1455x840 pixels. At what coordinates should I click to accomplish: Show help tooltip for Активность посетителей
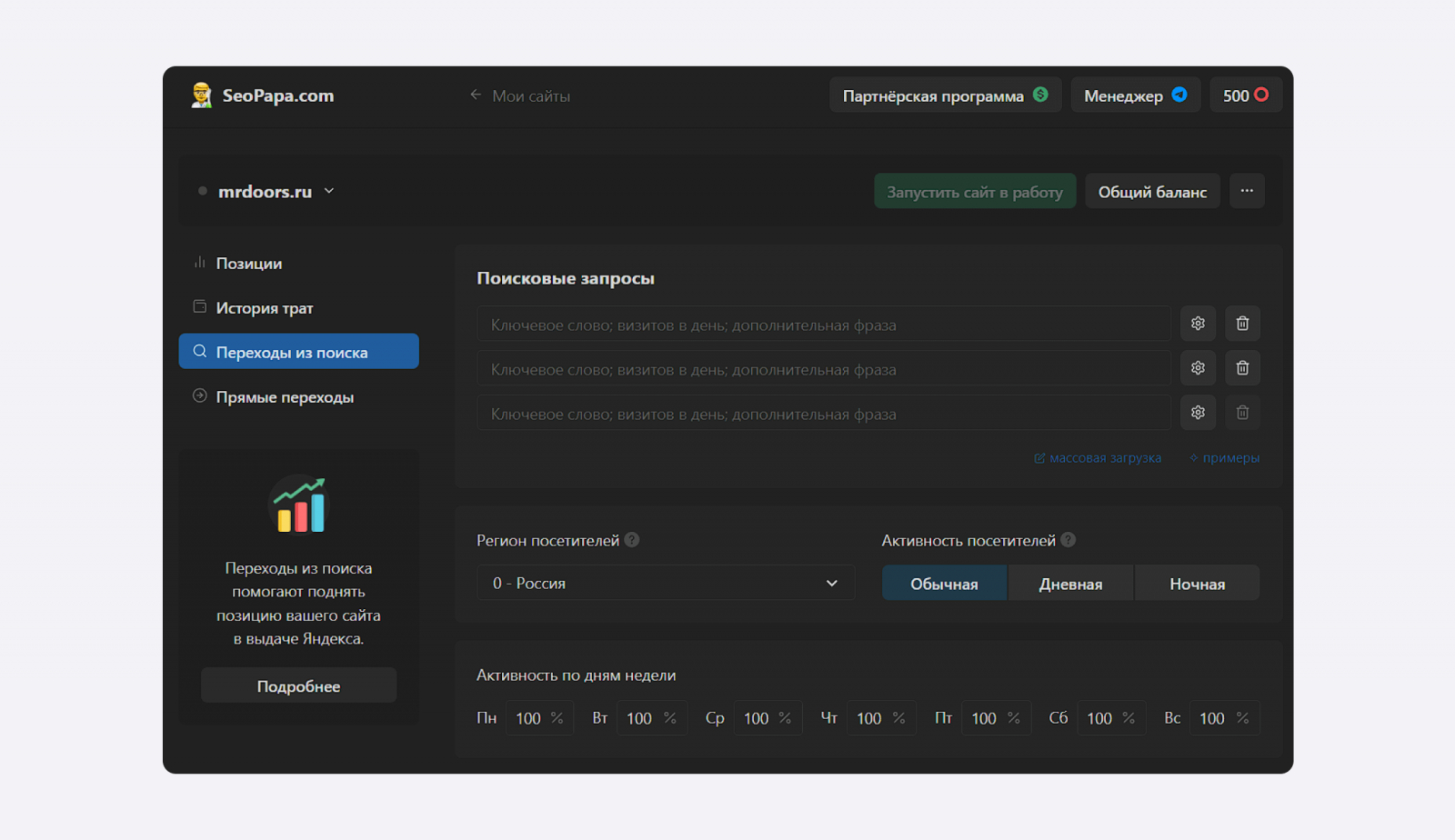1069,540
